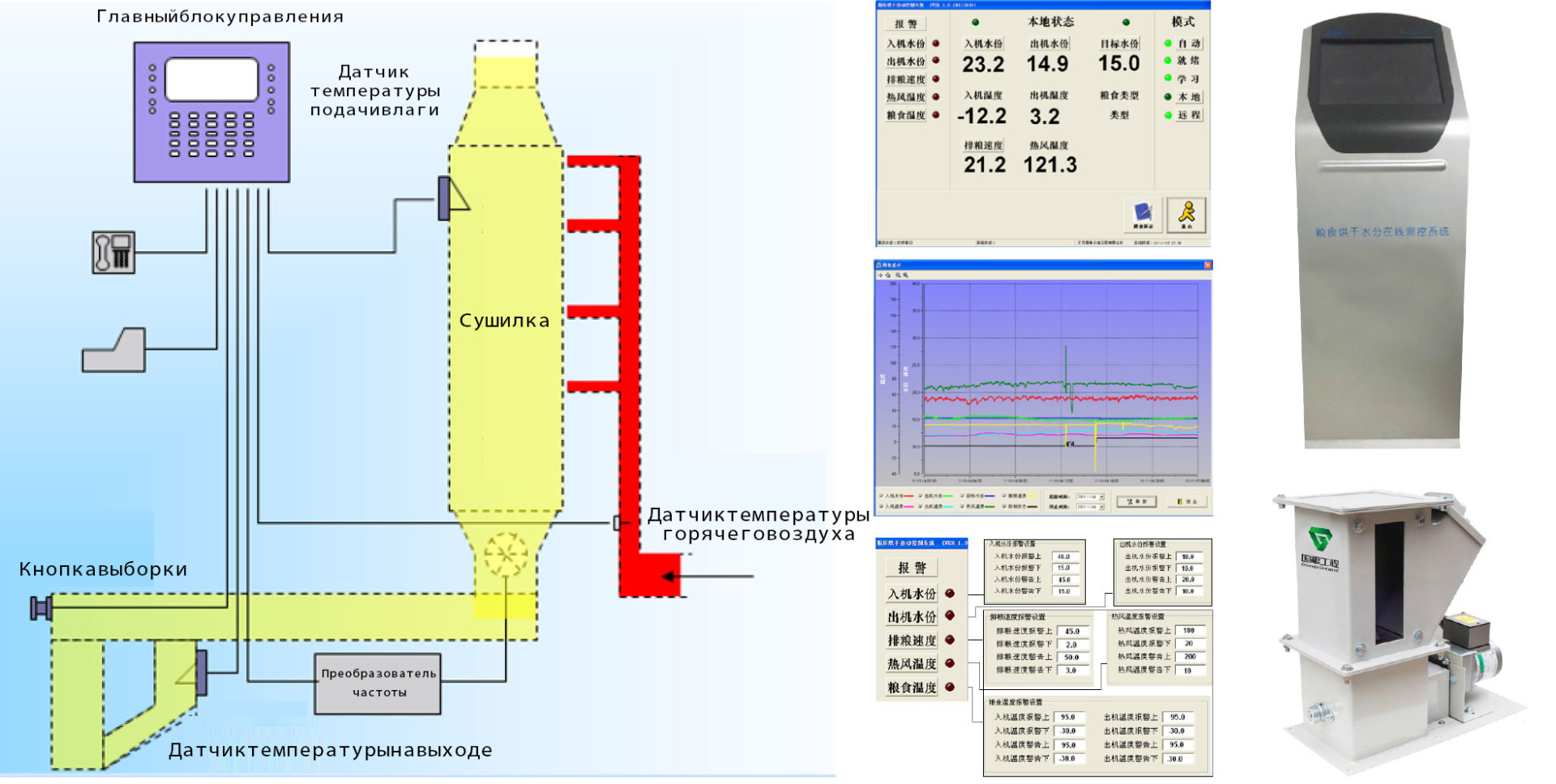This screenshot has width=1556, height=784.
Task: Click red indicator beside 粮食温度 in status window
Action: (x=936, y=115)
